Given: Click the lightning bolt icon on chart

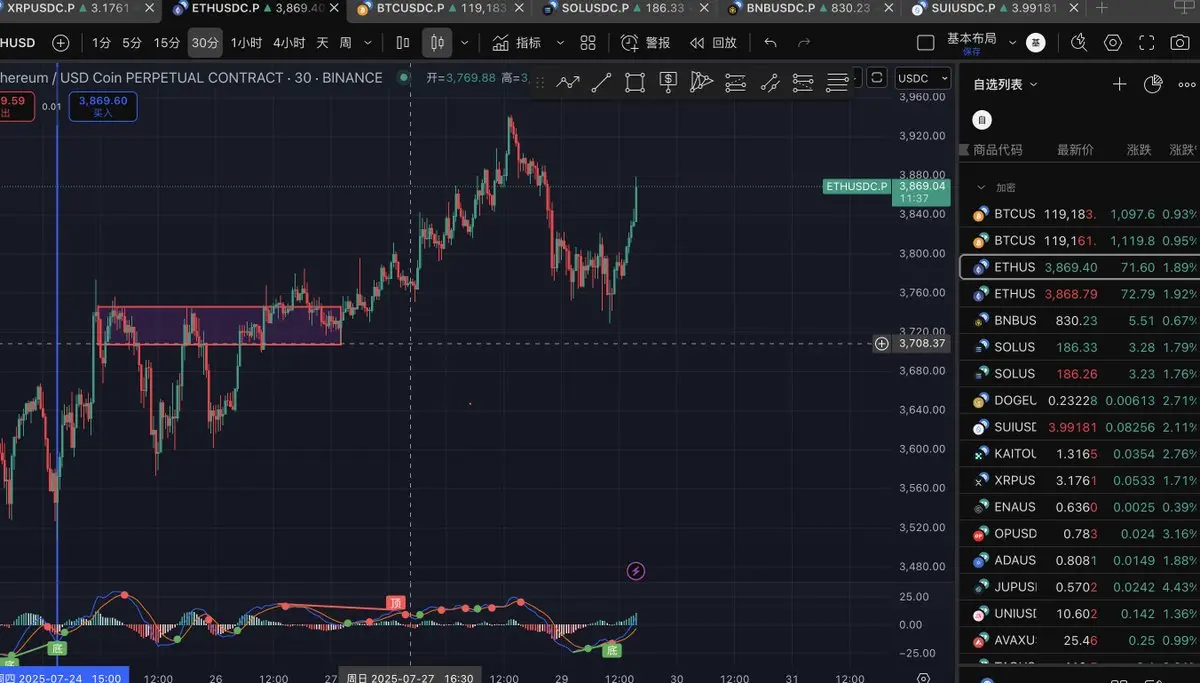Looking at the screenshot, I should (x=636, y=571).
